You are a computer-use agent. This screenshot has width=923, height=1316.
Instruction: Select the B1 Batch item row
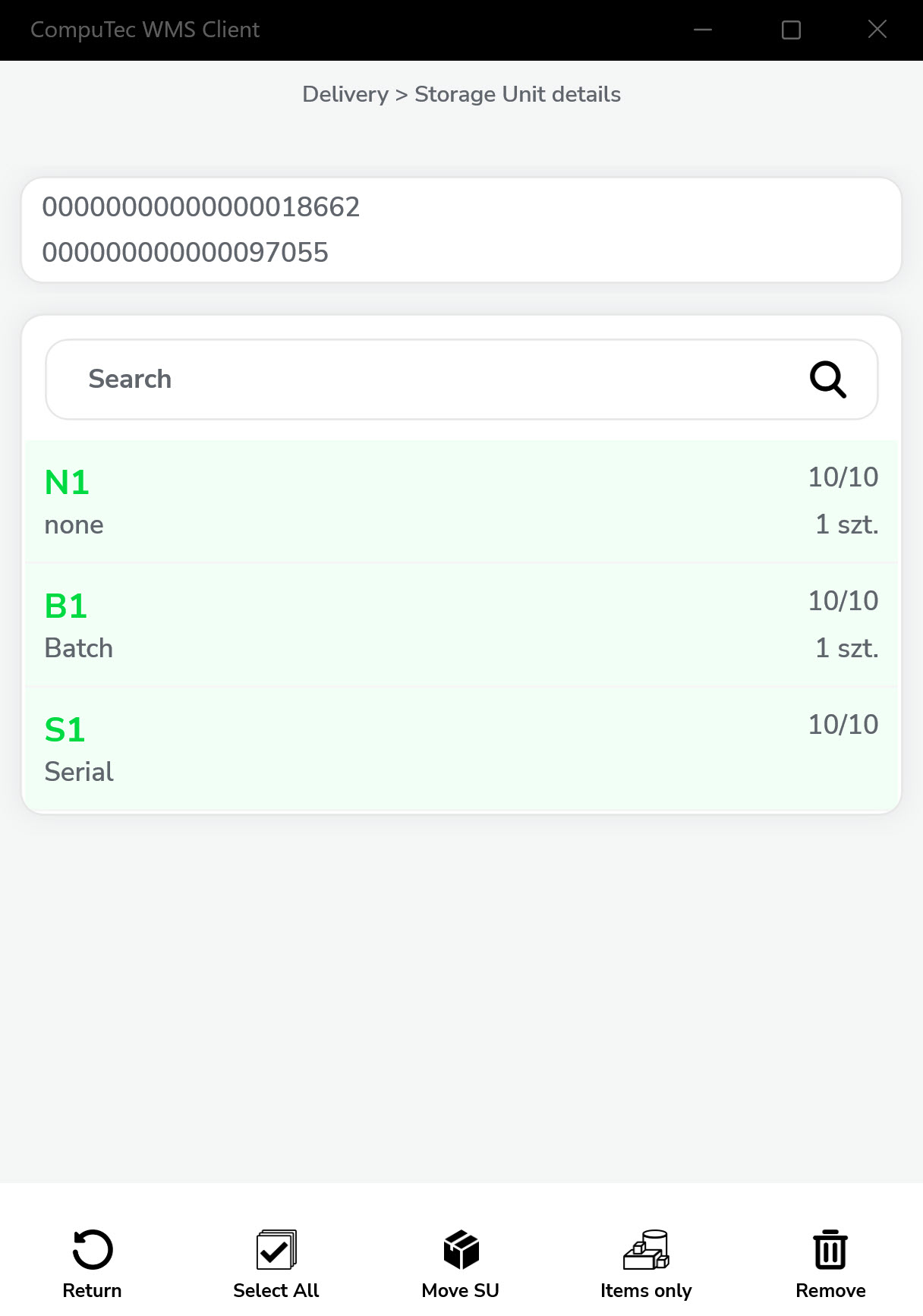(461, 625)
